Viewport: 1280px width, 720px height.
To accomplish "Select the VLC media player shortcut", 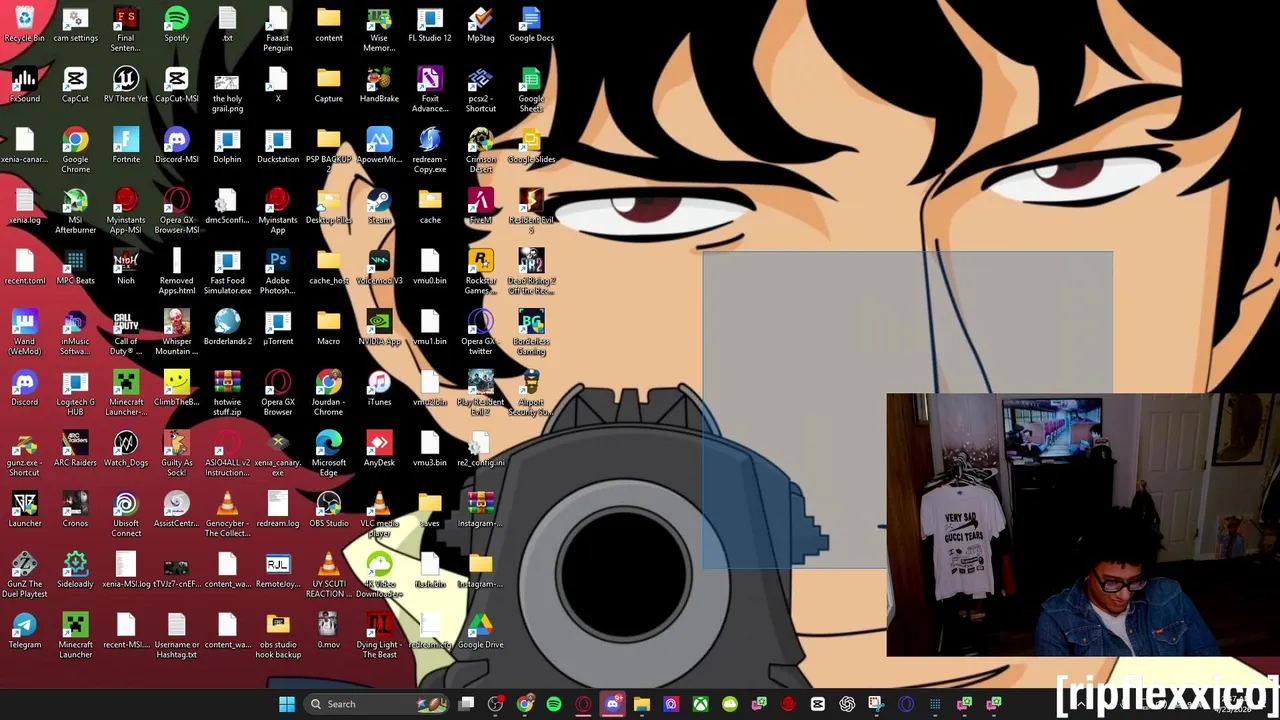I will tap(379, 515).
